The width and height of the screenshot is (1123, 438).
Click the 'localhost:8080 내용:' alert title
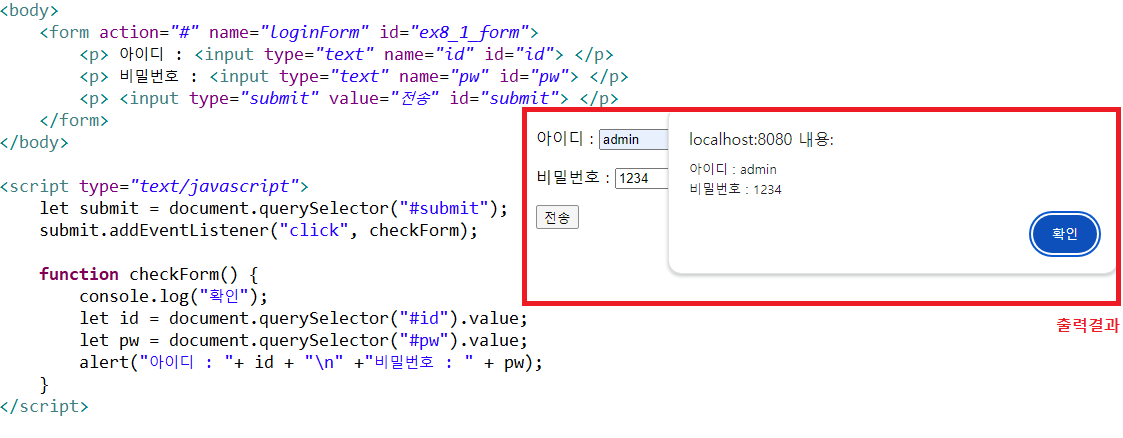(761, 140)
